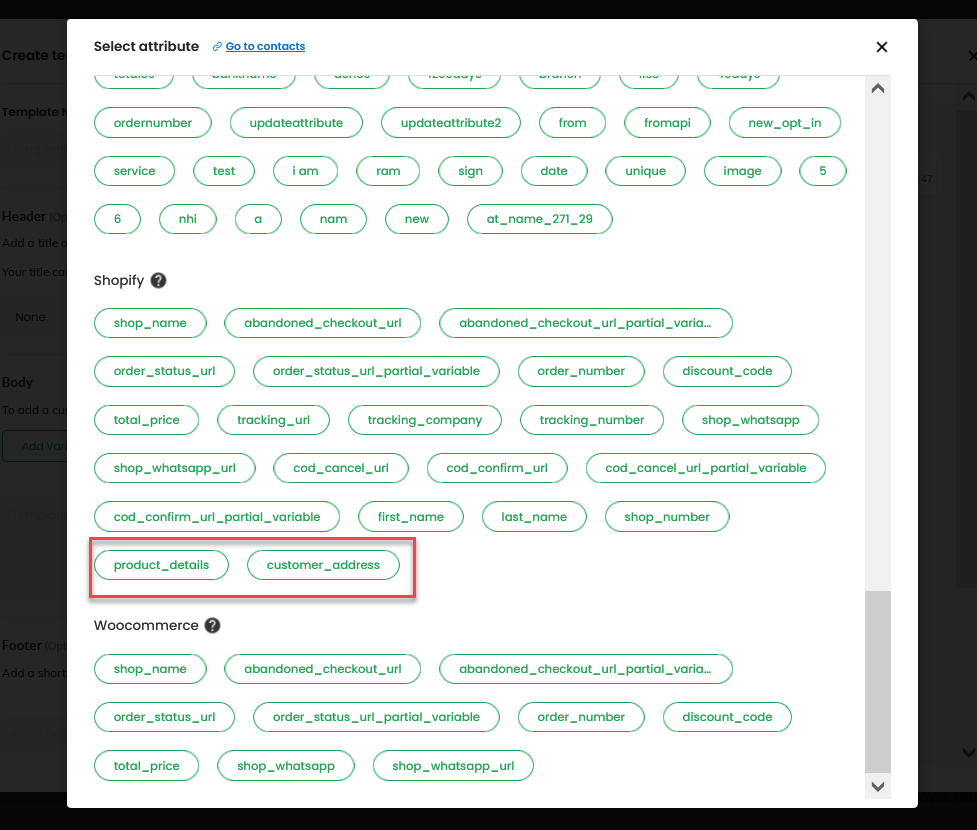Viewport: 977px width, 830px height.
Task: Select Woocommerce shop_whatsapp attribute
Action: tap(285, 766)
